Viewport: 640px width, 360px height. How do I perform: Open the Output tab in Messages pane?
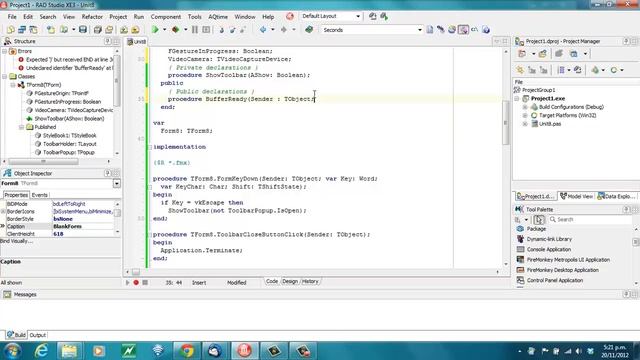pos(38,335)
